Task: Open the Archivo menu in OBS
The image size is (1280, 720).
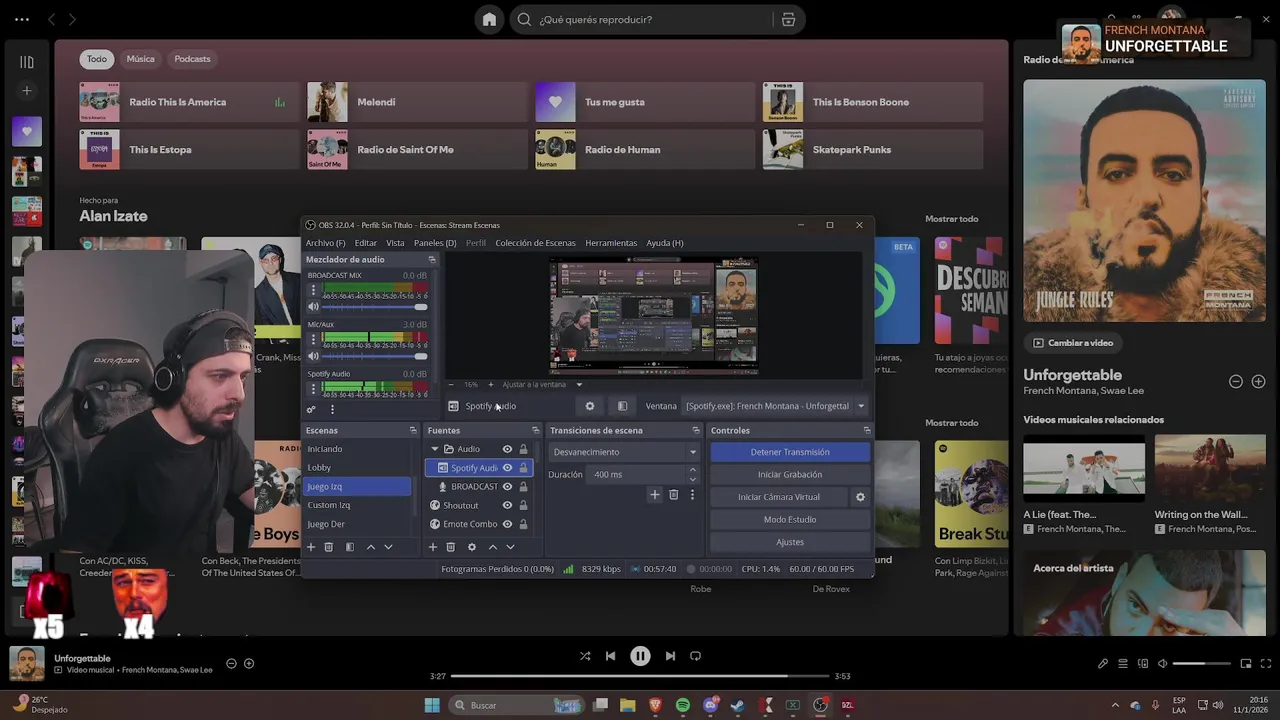Action: [325, 243]
